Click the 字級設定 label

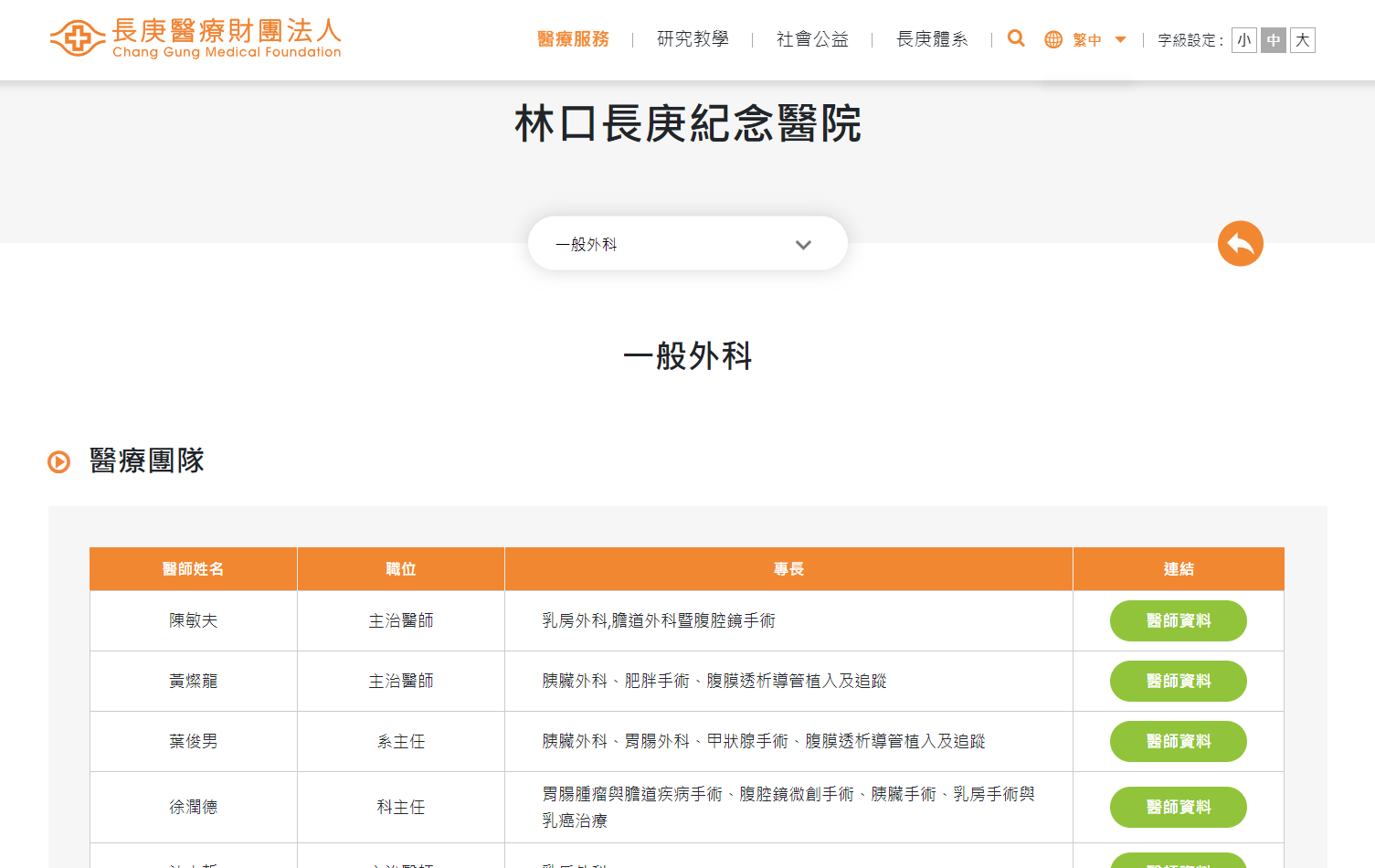pos(1190,40)
